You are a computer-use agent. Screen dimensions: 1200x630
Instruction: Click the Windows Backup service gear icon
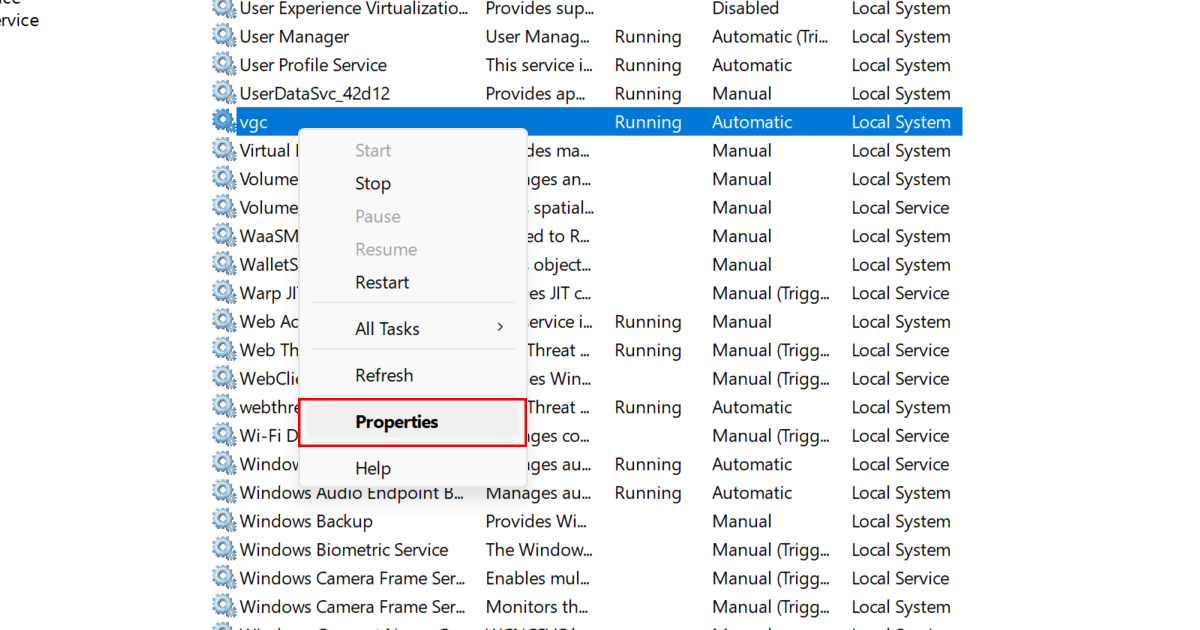(222, 520)
